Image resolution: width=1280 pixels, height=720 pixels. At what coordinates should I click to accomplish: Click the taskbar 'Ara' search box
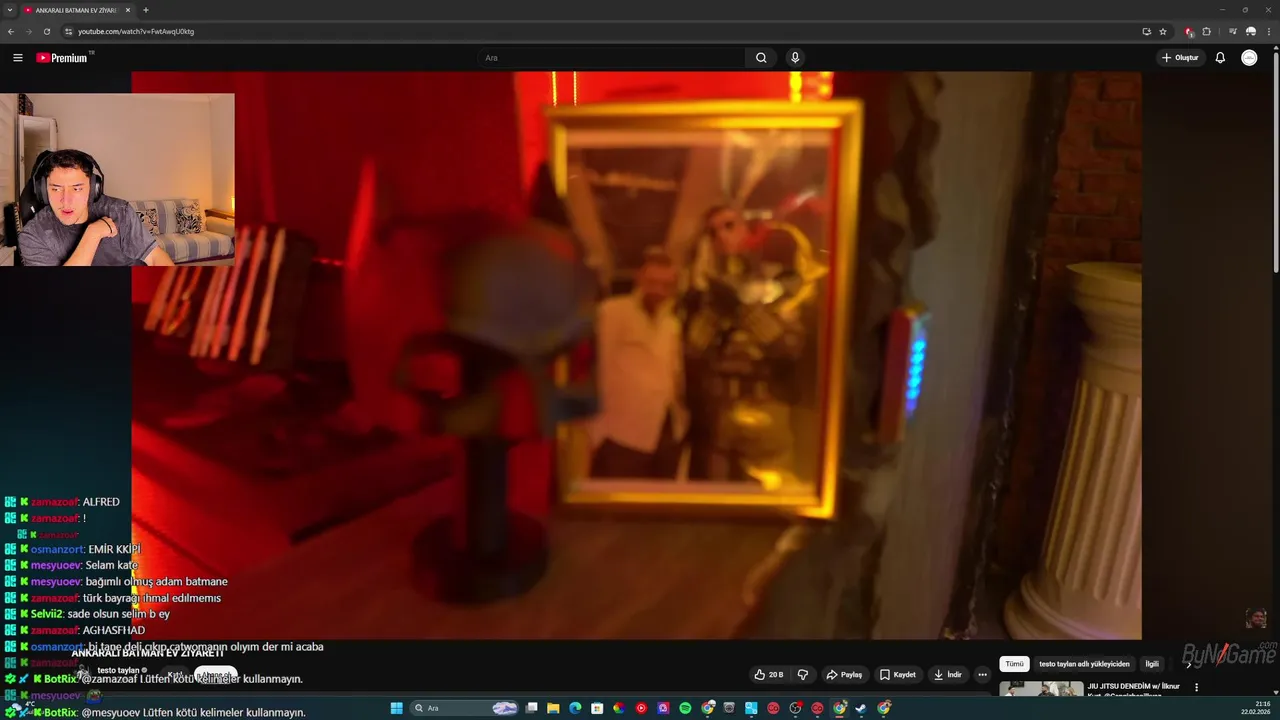(x=465, y=708)
